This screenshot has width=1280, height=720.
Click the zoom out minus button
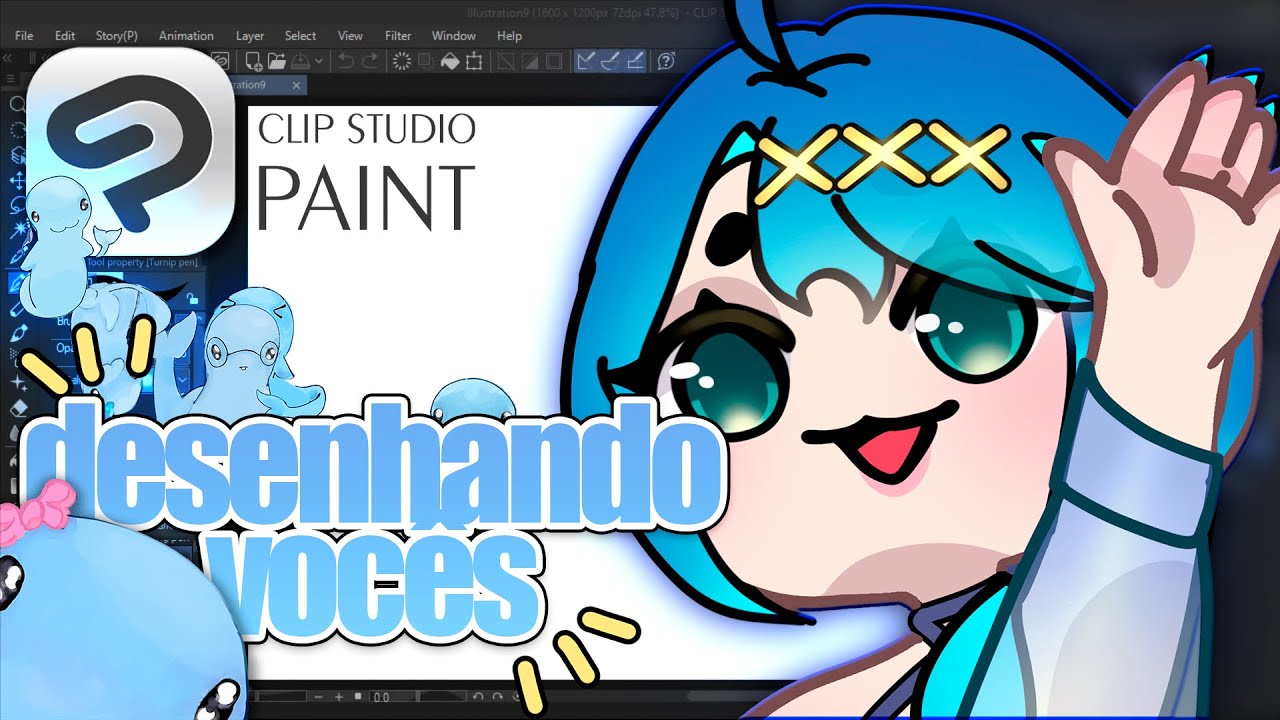pos(318,697)
